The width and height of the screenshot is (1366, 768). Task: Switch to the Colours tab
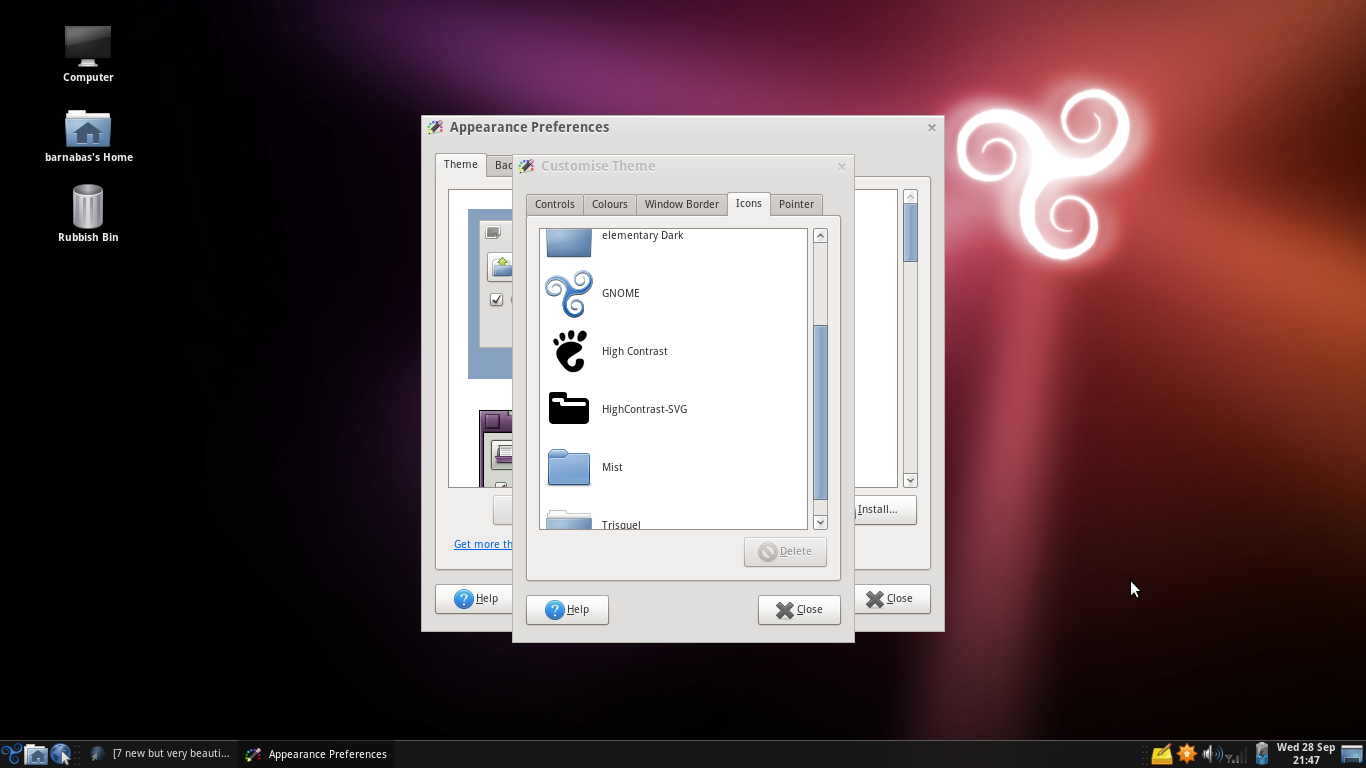[x=609, y=204]
